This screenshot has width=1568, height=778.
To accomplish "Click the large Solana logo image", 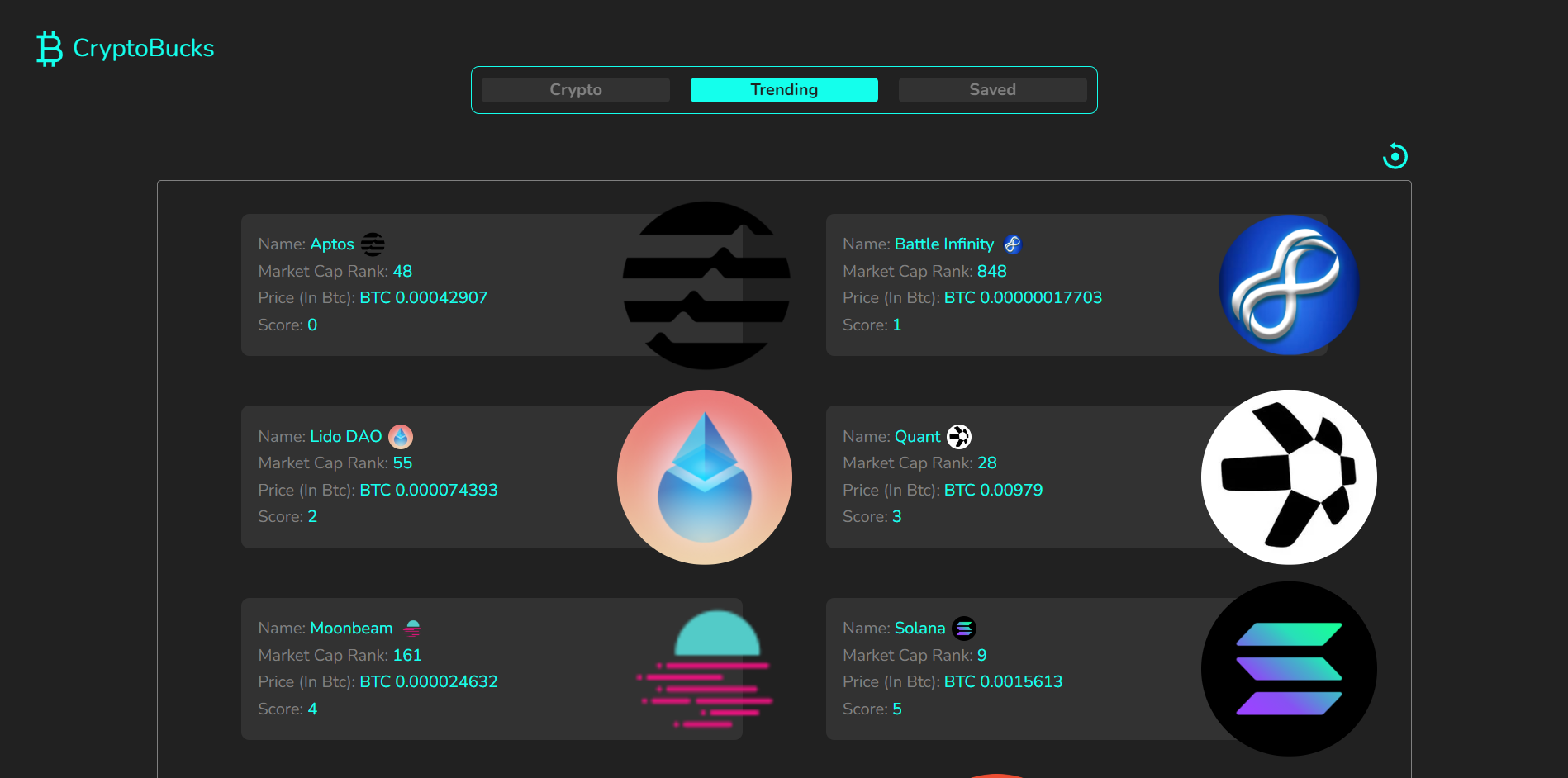I will (1289, 669).
